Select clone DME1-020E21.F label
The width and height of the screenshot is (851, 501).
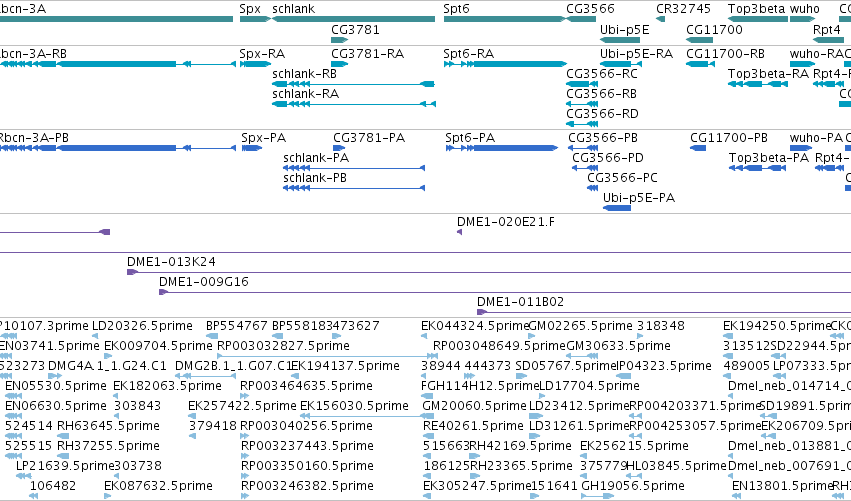pos(506,222)
